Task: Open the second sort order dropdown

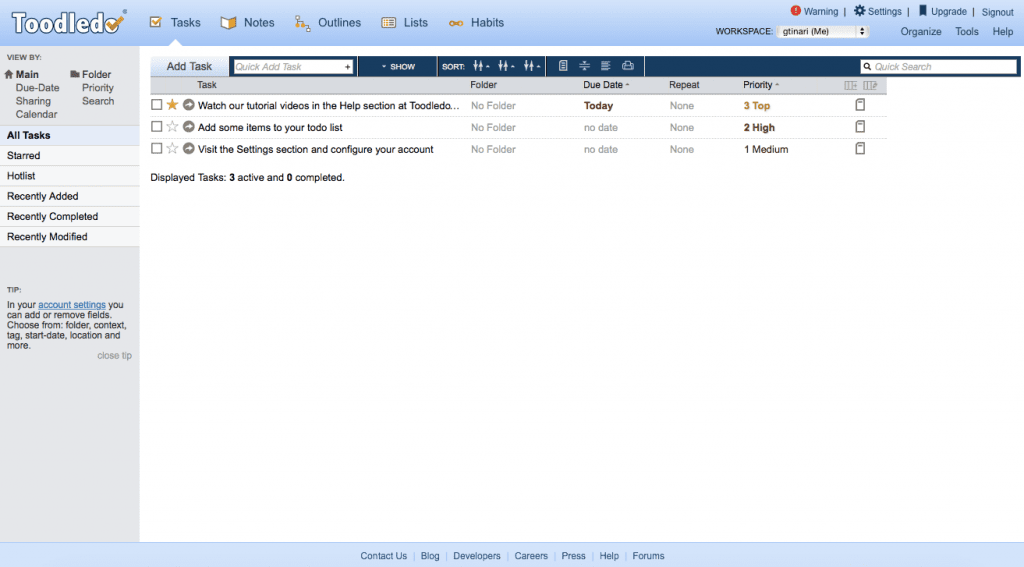Action: tap(506, 66)
